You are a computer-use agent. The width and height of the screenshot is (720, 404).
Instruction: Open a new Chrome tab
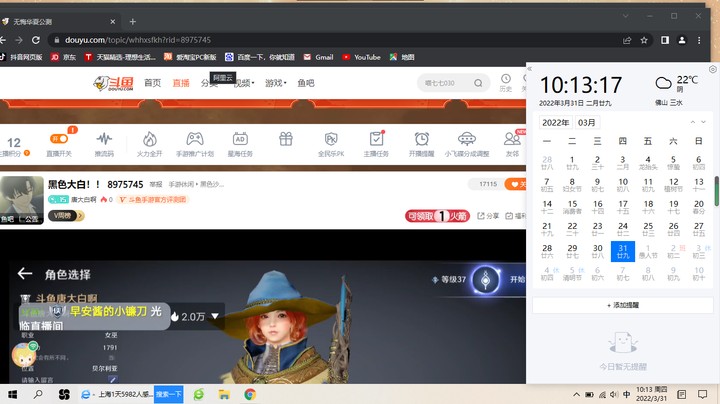pyautogui.click(x=133, y=22)
